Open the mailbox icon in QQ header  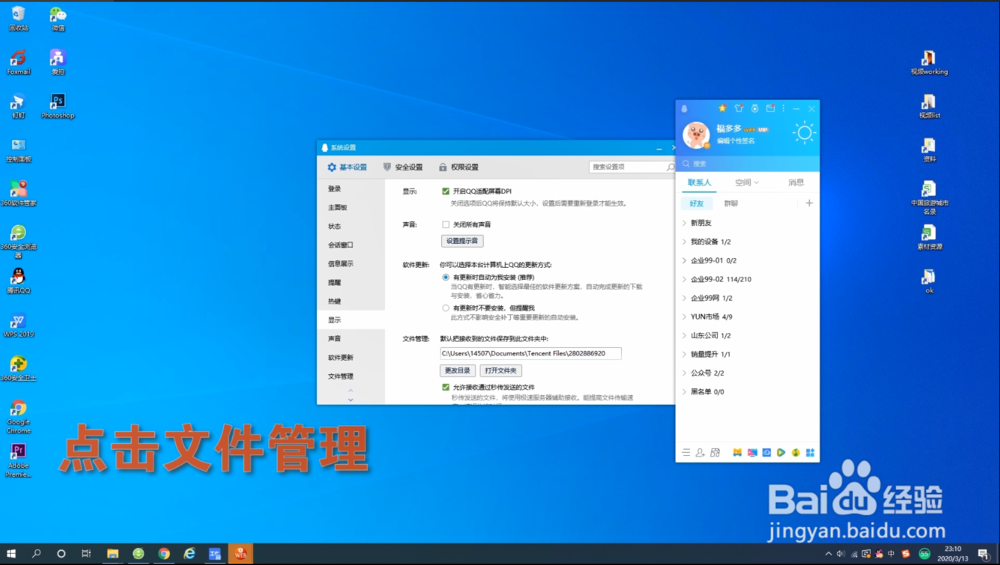[x=770, y=108]
